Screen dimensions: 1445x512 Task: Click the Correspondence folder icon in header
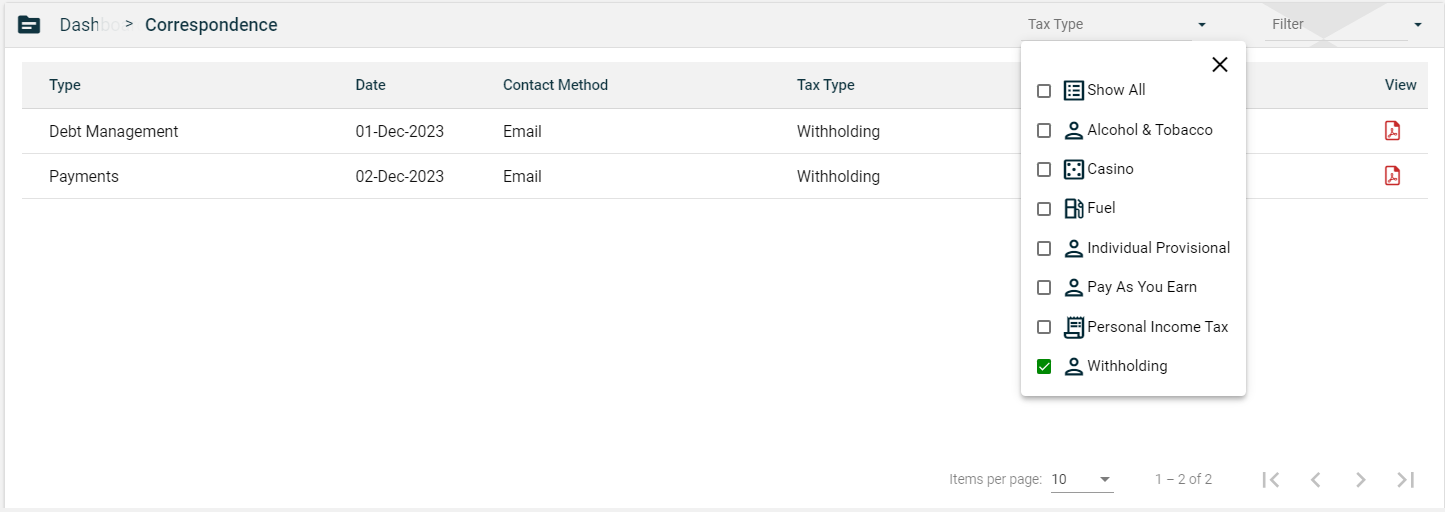(x=29, y=25)
